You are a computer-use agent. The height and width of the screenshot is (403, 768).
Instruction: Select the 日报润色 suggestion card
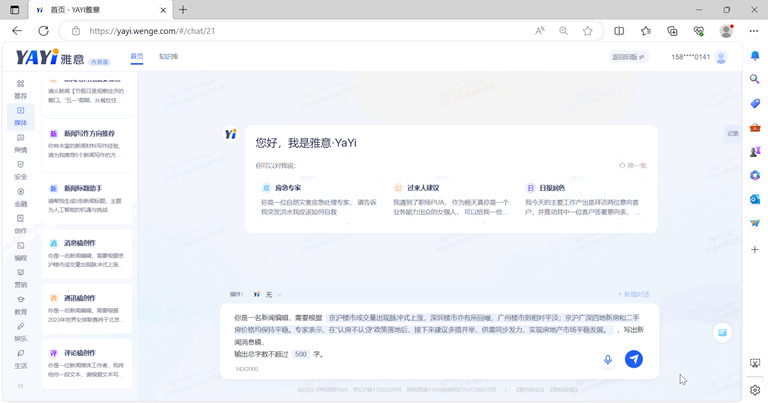(x=583, y=200)
